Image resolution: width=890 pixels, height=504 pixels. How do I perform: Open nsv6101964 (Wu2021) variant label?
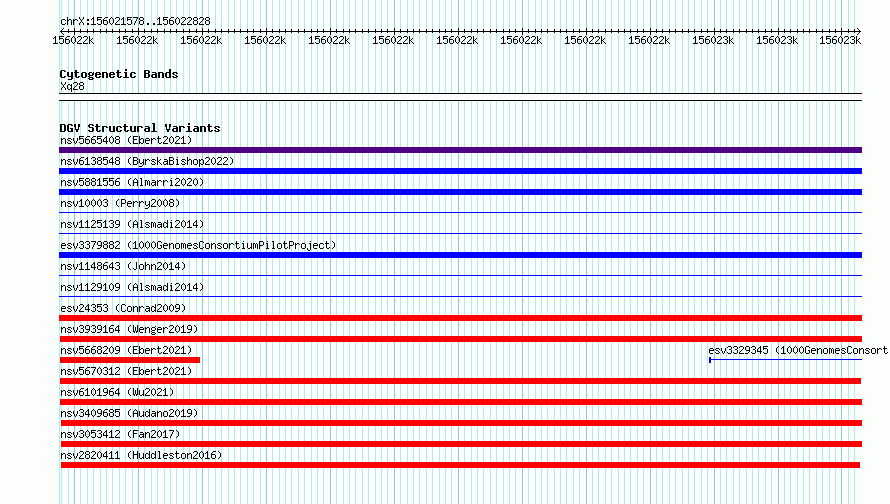point(117,392)
